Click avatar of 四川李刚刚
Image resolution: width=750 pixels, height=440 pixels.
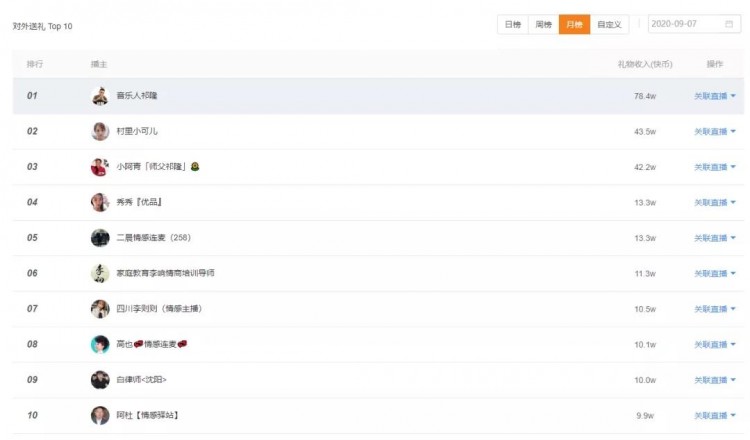click(100, 309)
